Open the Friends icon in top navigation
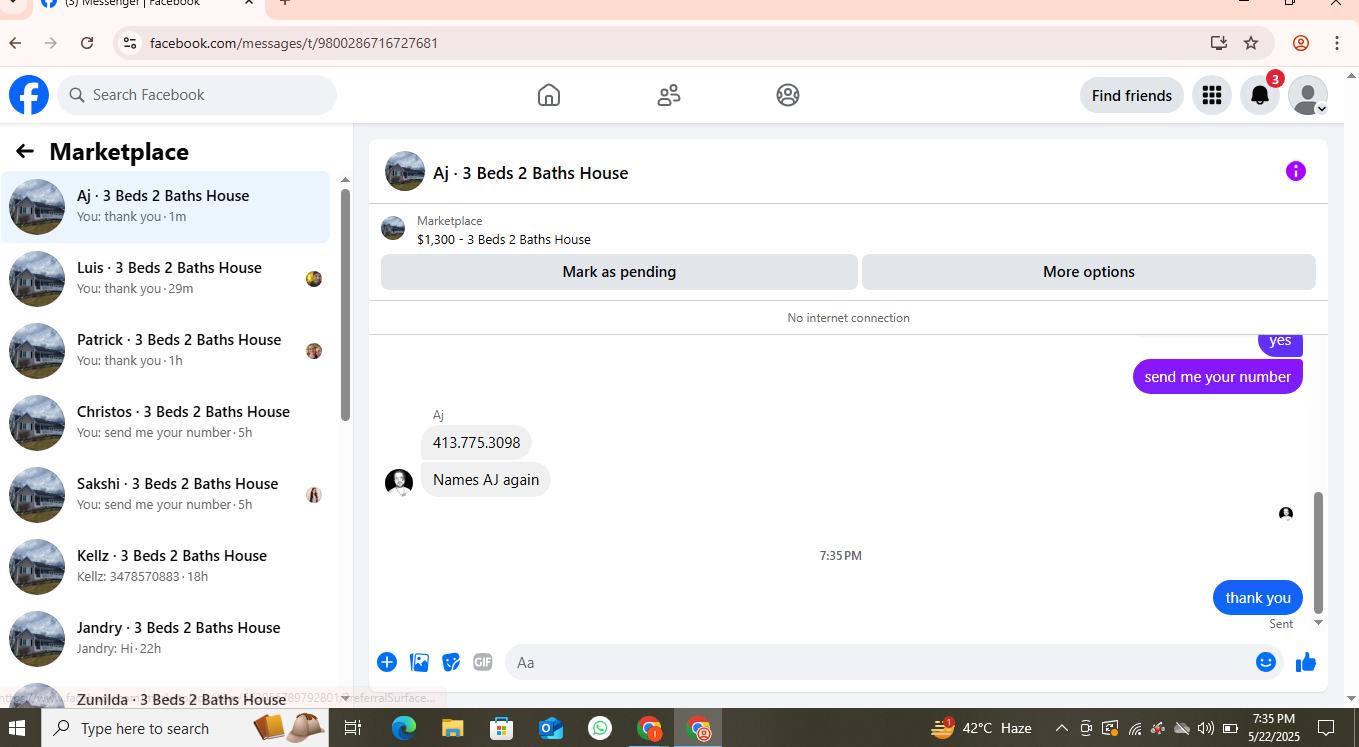The height and width of the screenshot is (747, 1359). coord(669,95)
